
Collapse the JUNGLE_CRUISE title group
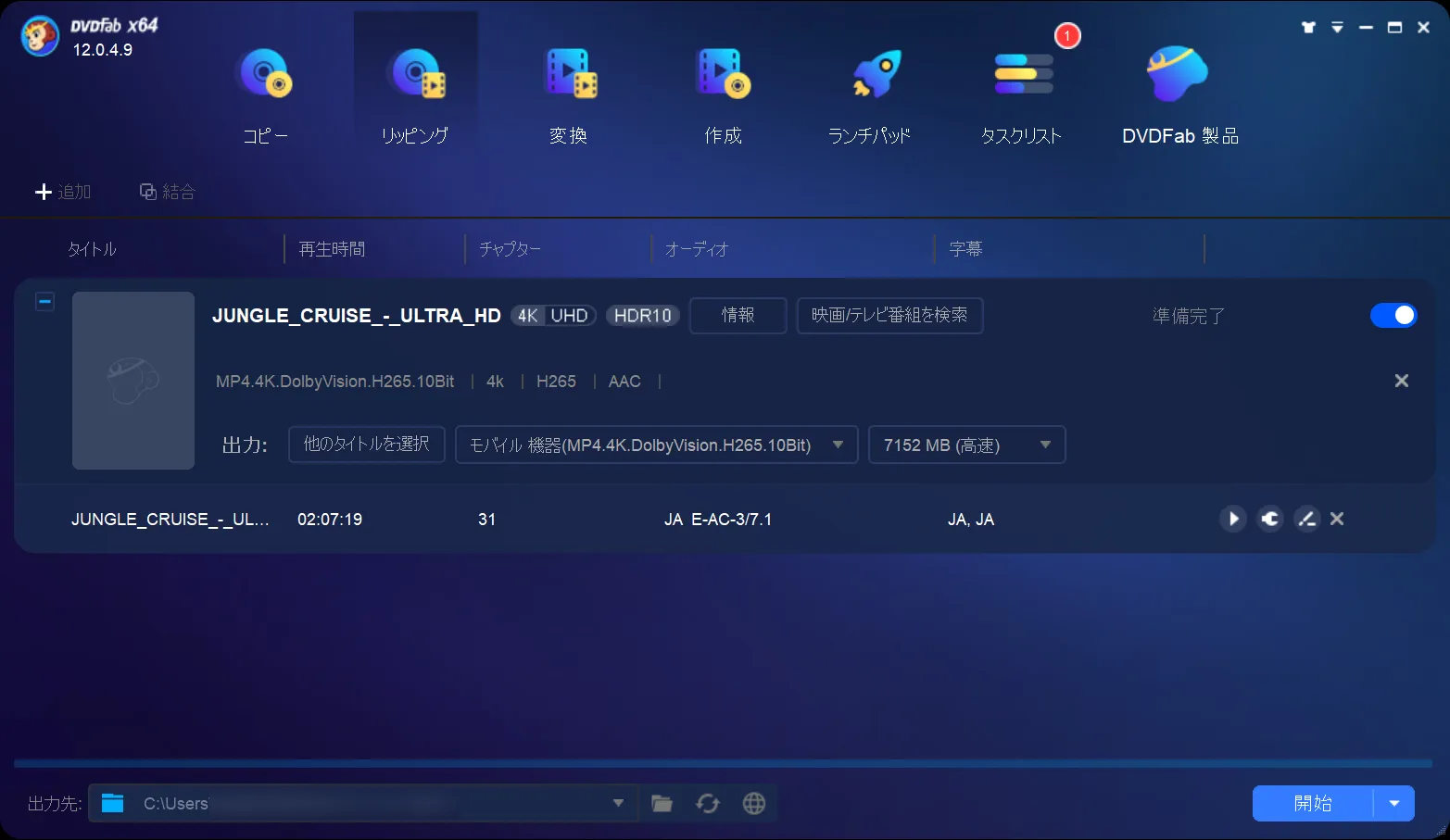point(44,302)
